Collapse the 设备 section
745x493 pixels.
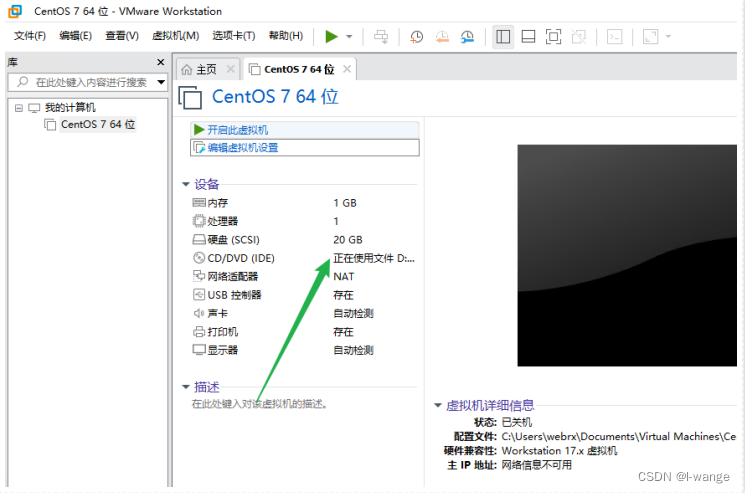(186, 184)
